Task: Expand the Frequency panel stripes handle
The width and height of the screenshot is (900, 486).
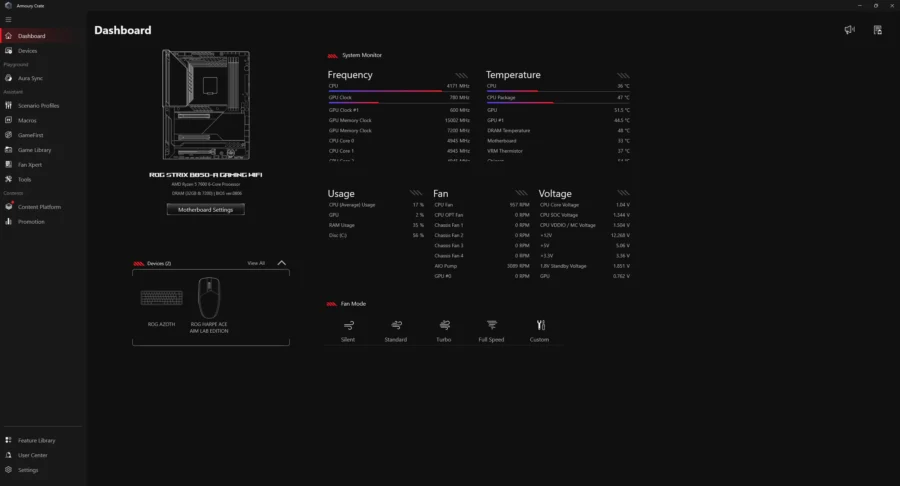Action: pos(461,75)
